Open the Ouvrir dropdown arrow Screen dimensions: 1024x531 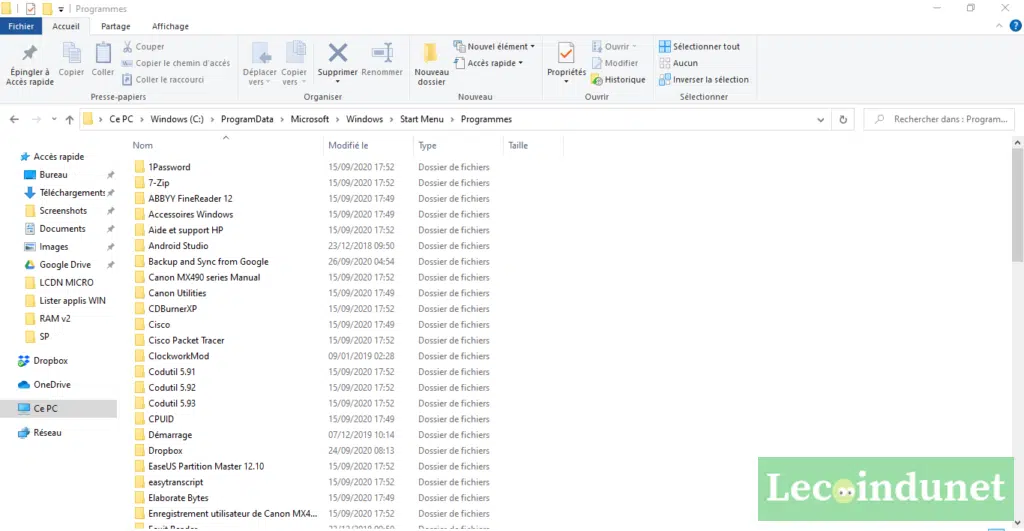(634, 46)
